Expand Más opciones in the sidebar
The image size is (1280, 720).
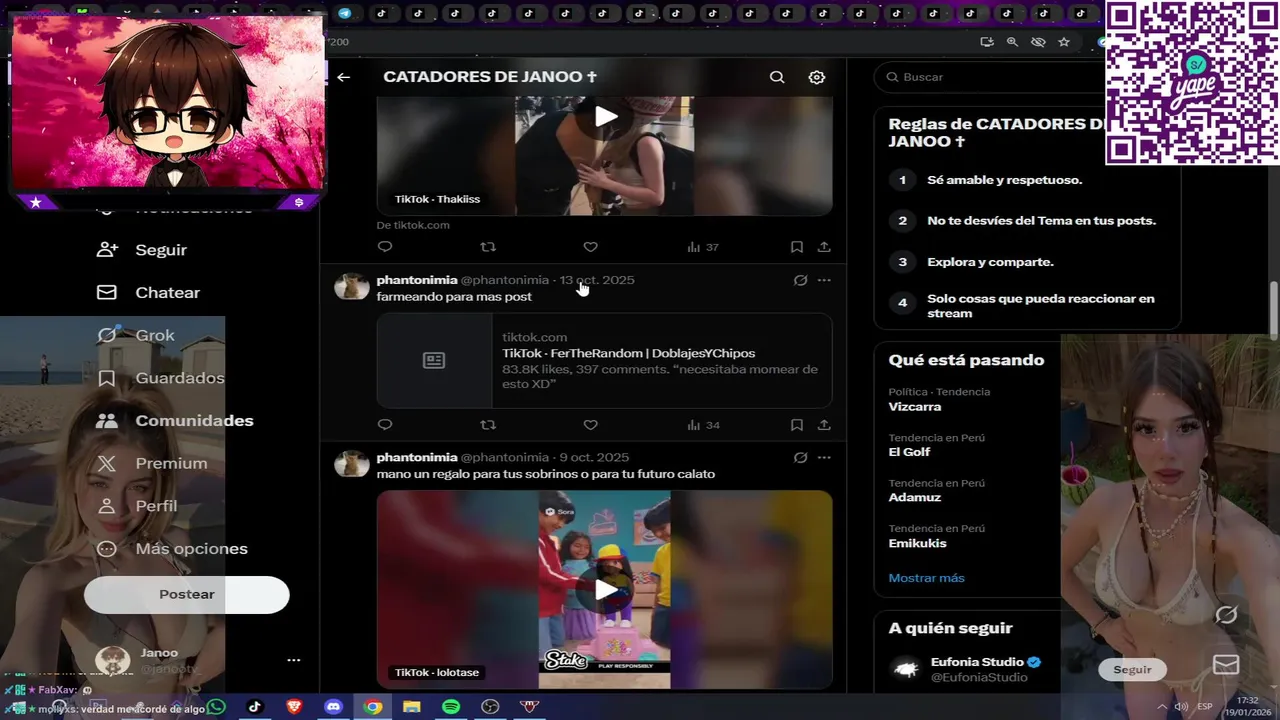pos(172,549)
